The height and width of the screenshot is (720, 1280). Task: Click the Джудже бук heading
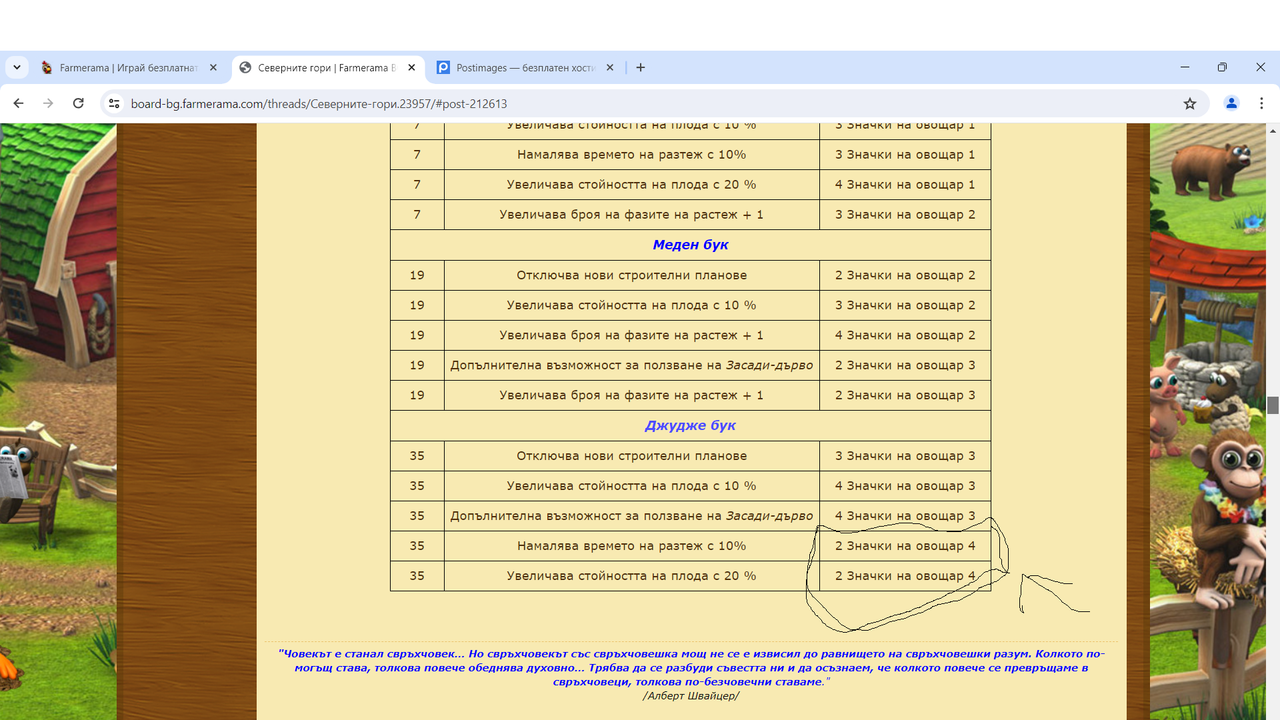[x=690, y=425]
